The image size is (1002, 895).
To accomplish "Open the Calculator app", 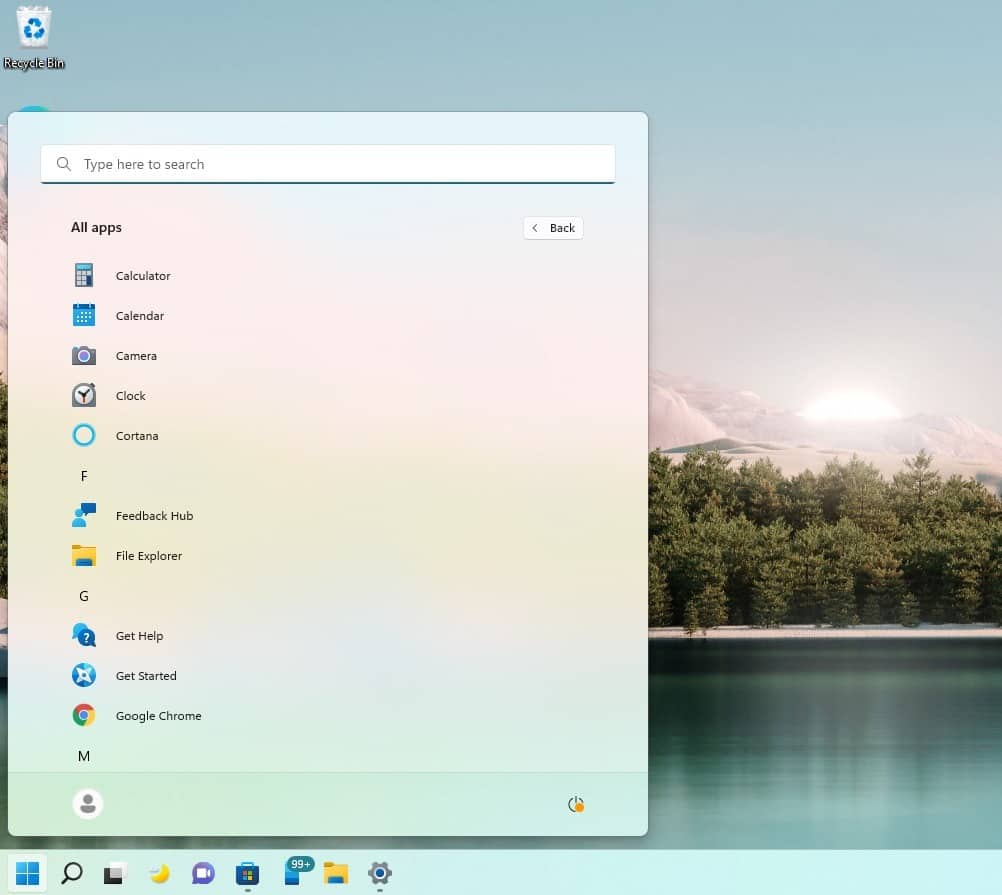I will pos(143,275).
